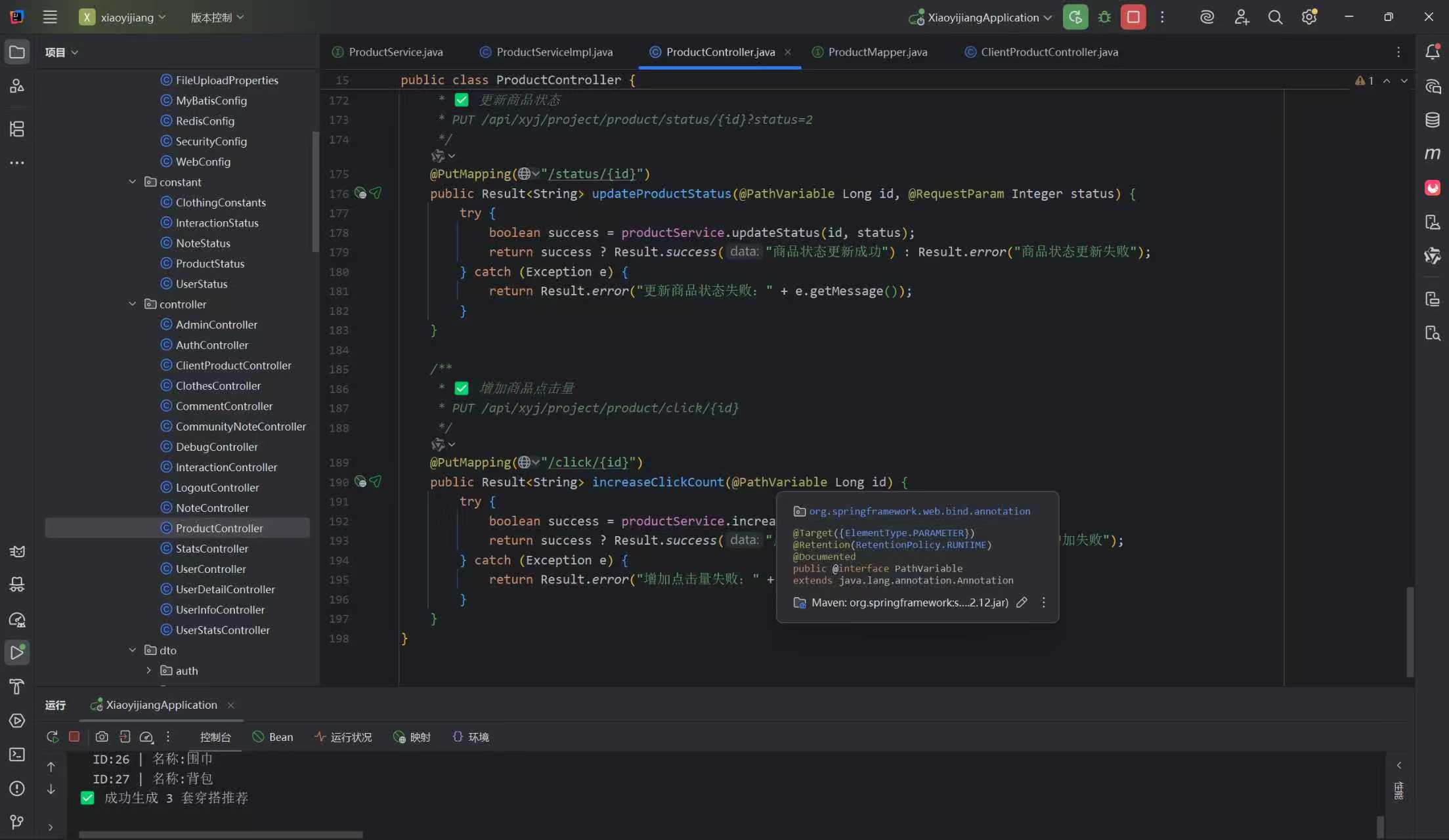Click edit pencil in PathVariable popup
Image resolution: width=1449 pixels, height=840 pixels.
(1022, 602)
